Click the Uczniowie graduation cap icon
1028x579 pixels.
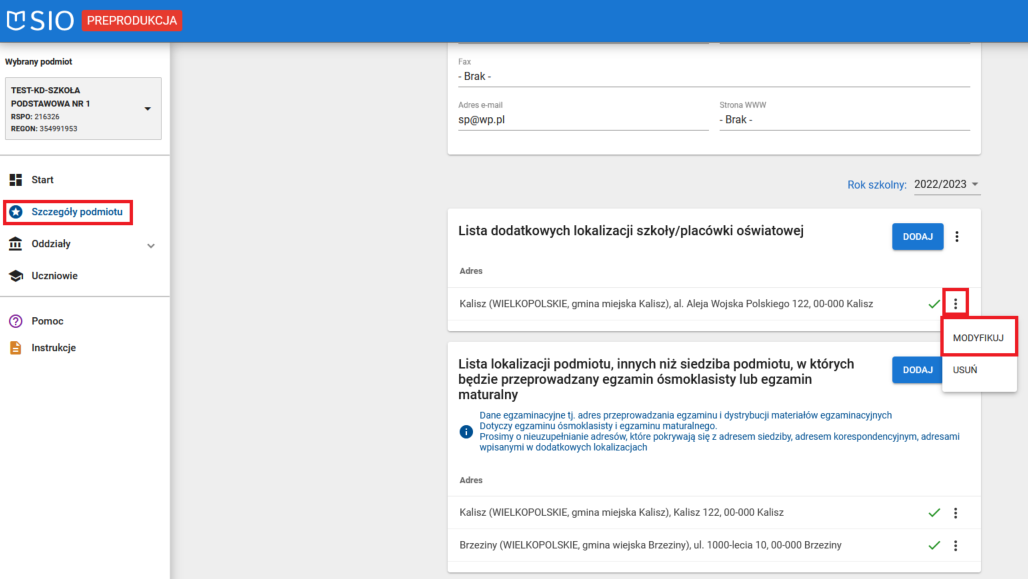(16, 276)
